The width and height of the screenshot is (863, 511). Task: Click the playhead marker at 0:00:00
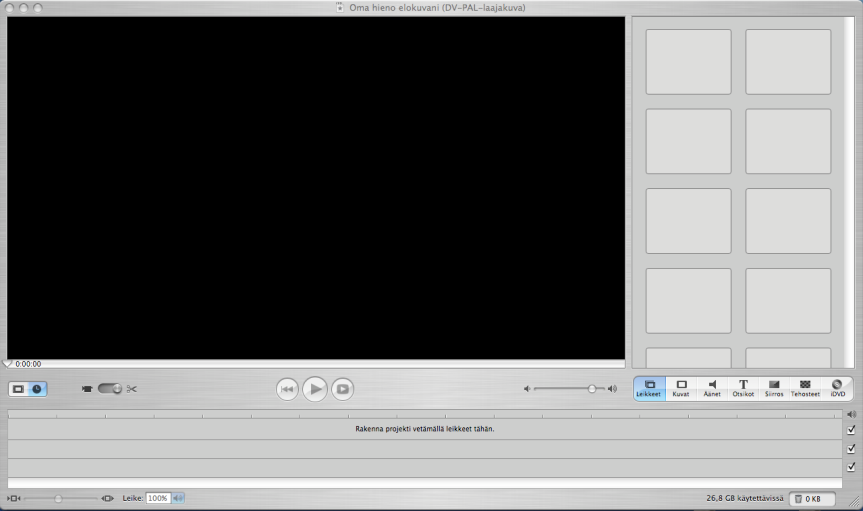click(x=7, y=363)
